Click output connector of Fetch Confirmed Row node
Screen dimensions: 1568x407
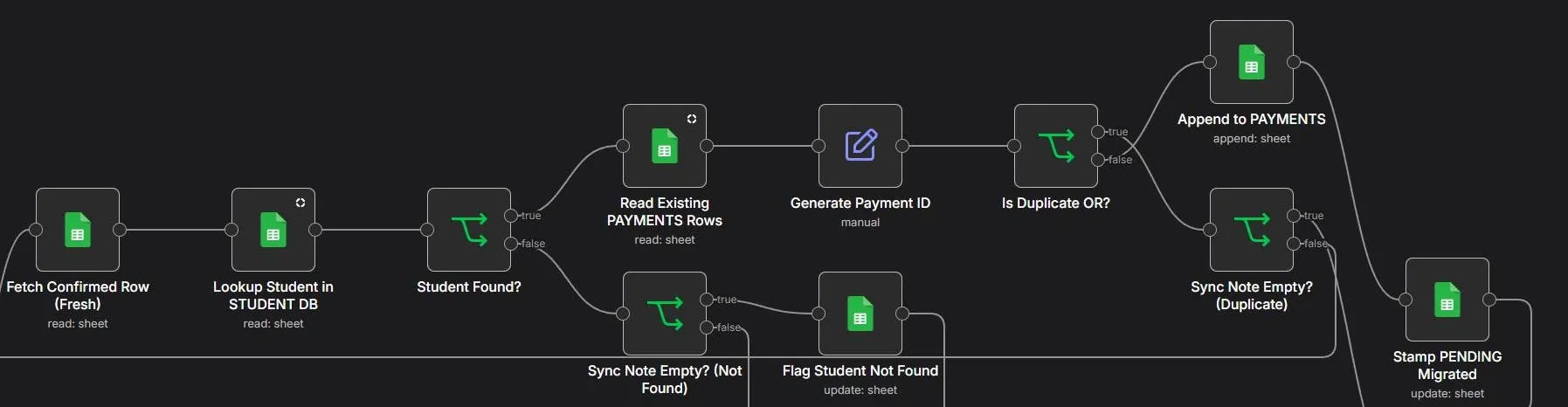pyautogui.click(x=120, y=230)
